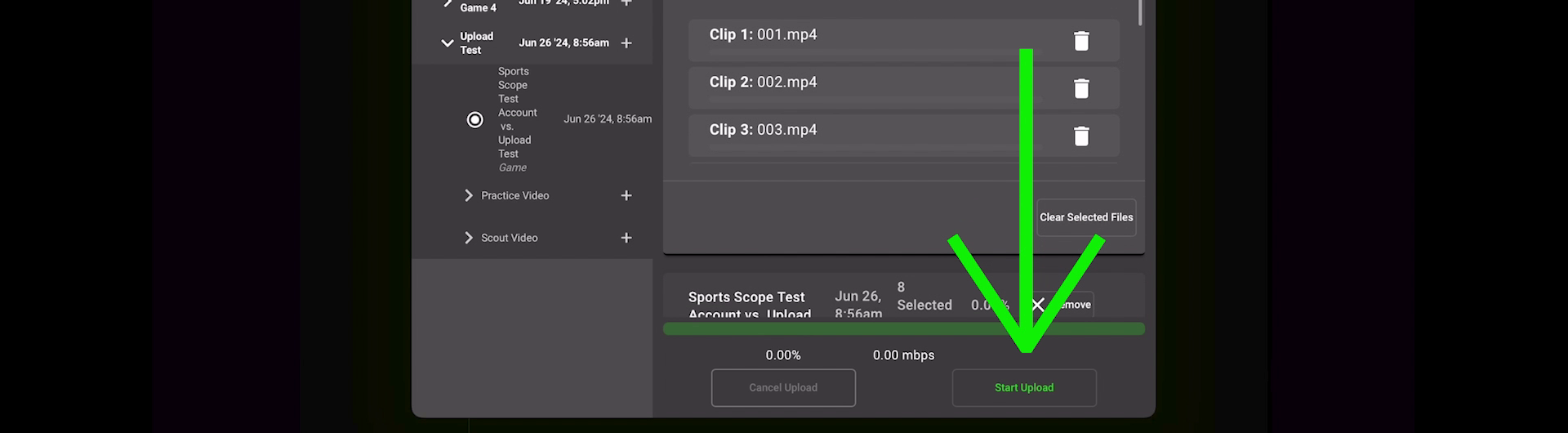Viewport: 1568px width, 433px height.
Task: Collapse the Upload Test folder
Action: [447, 43]
